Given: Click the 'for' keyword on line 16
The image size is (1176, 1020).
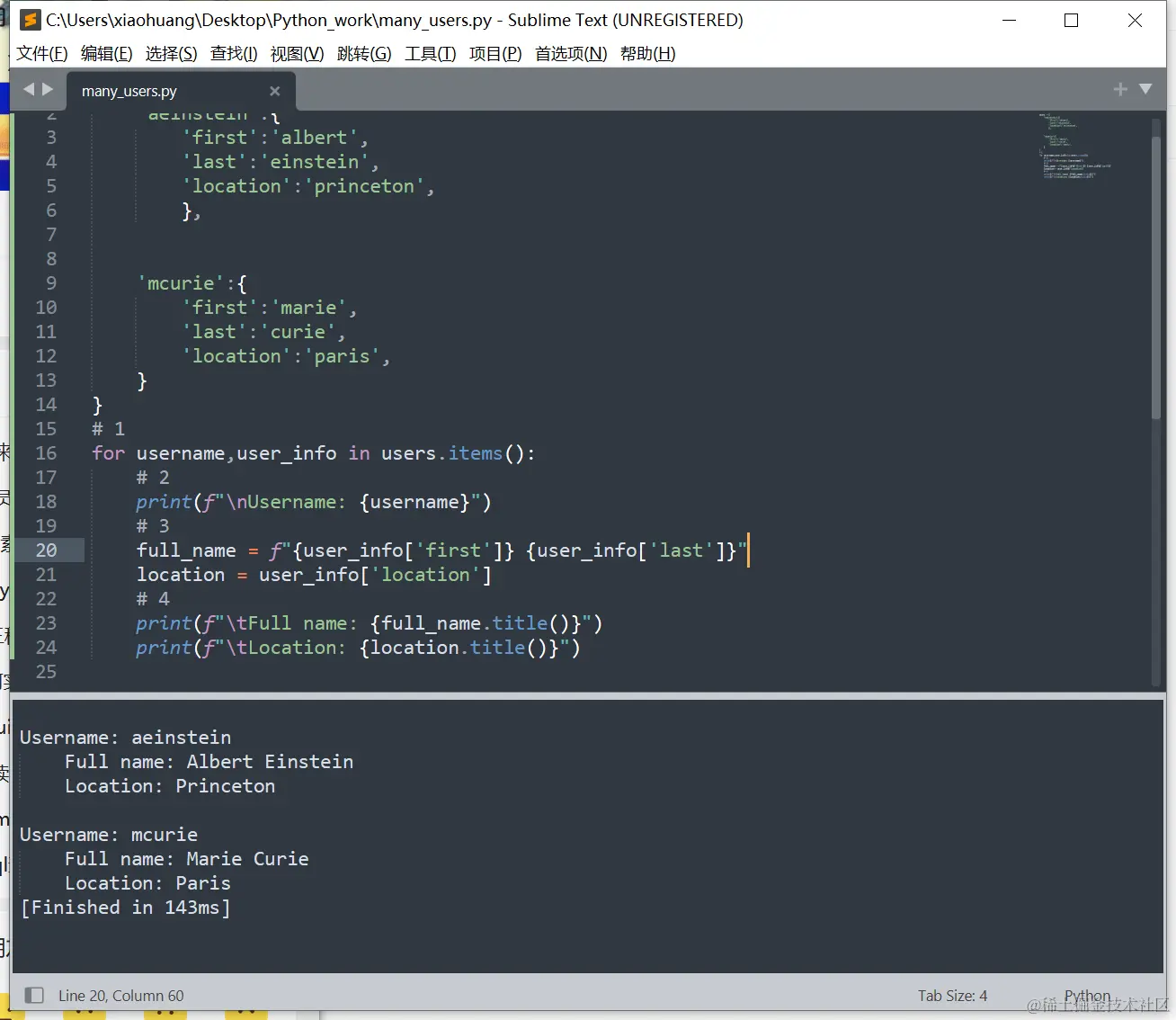Looking at the screenshot, I should click(x=108, y=453).
